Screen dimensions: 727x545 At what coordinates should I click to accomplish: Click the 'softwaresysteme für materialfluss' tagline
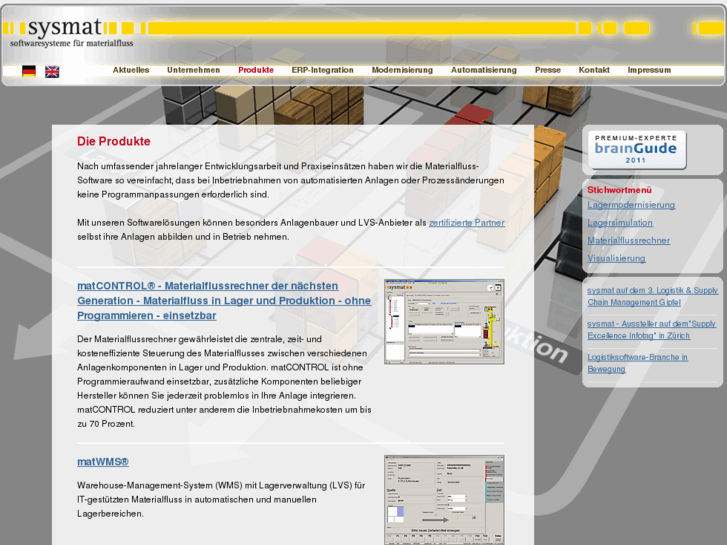[71, 44]
